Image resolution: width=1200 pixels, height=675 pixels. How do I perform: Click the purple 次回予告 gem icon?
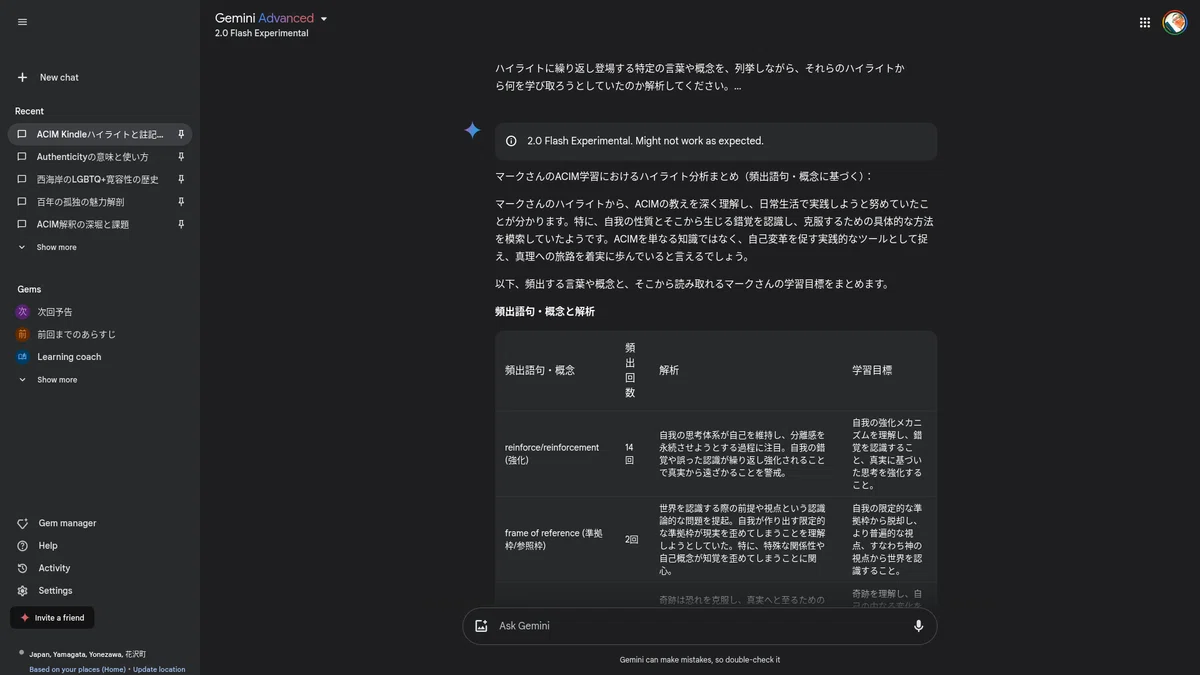22,312
